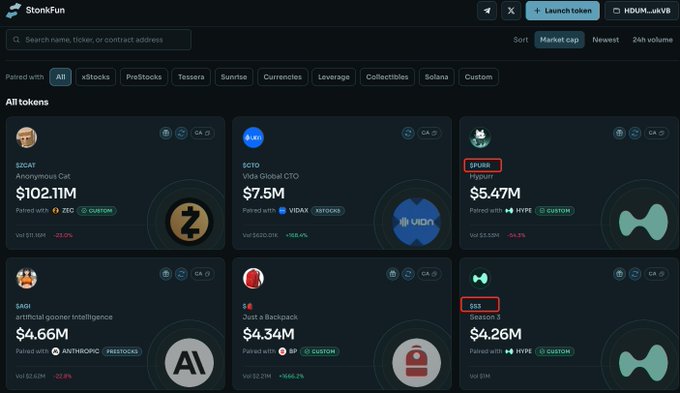Viewport: 680px width, 393px height.
Task: Filter tokens by Custom
Action: click(478, 77)
